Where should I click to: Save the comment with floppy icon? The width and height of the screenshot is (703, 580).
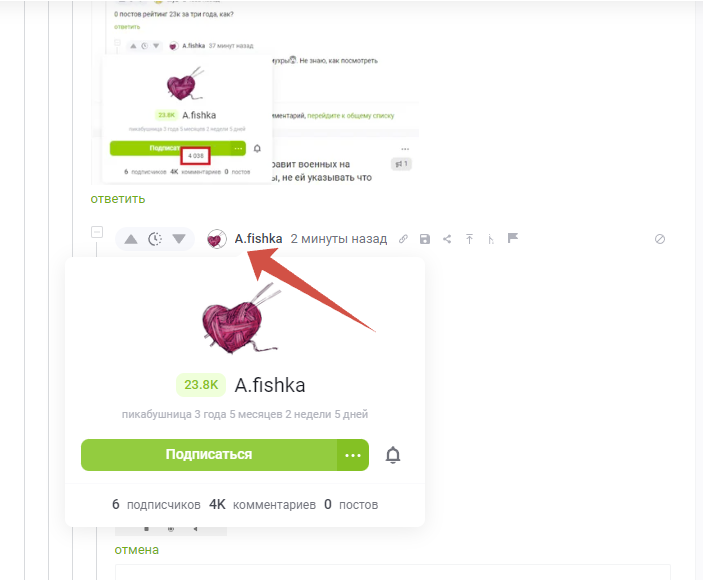pos(425,239)
